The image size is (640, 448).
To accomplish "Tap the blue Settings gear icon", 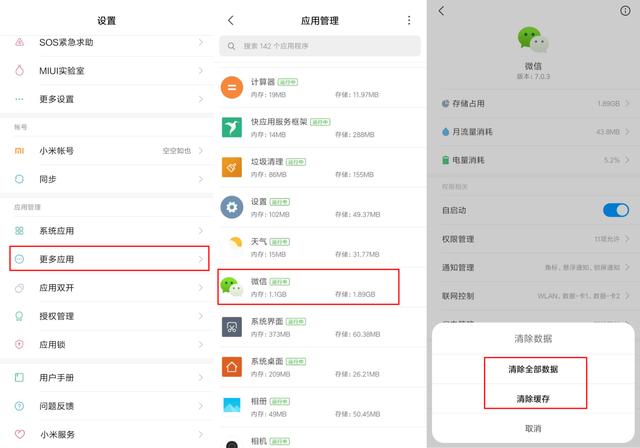I will [232, 207].
